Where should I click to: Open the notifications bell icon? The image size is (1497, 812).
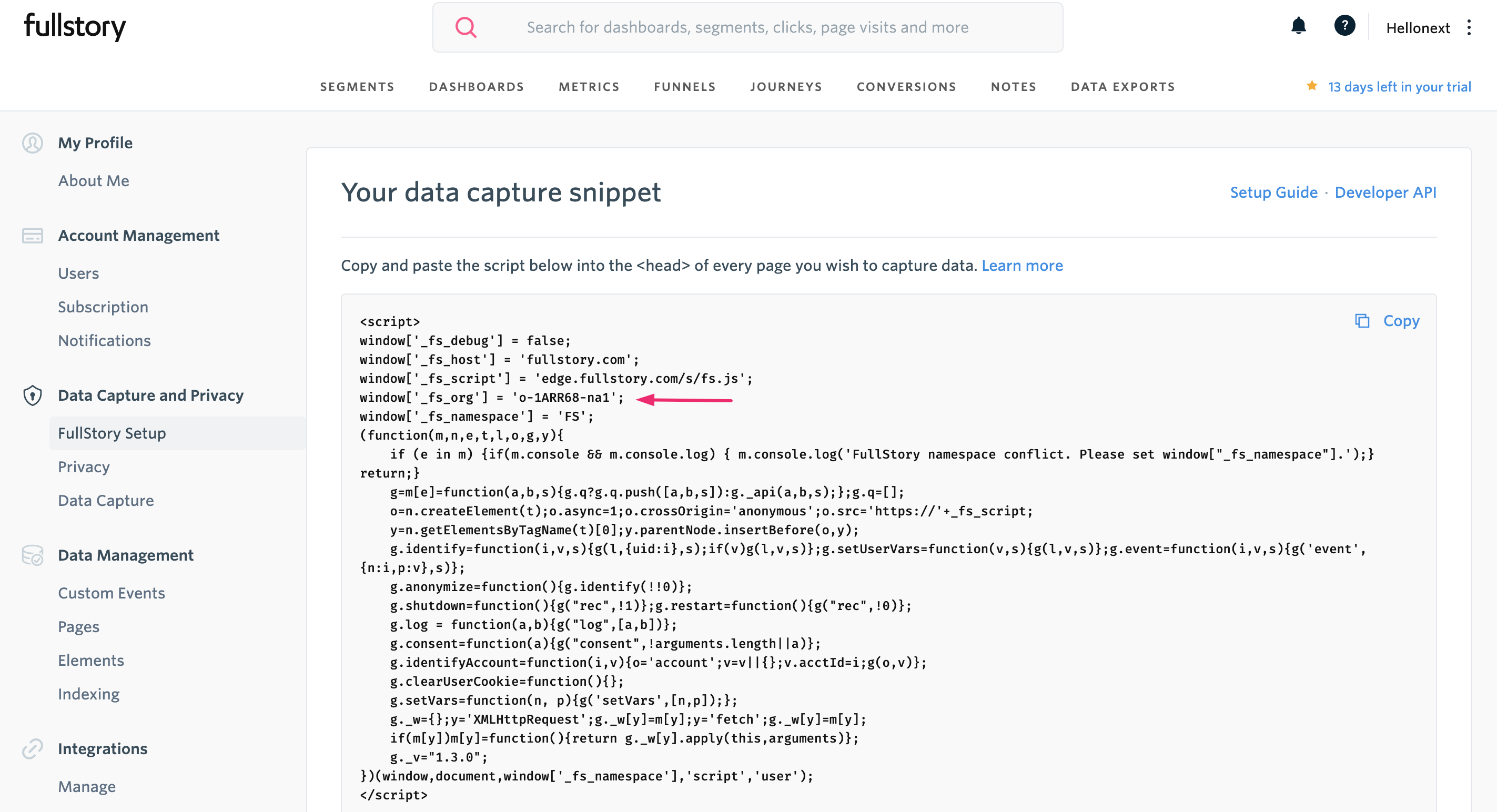coord(1298,26)
